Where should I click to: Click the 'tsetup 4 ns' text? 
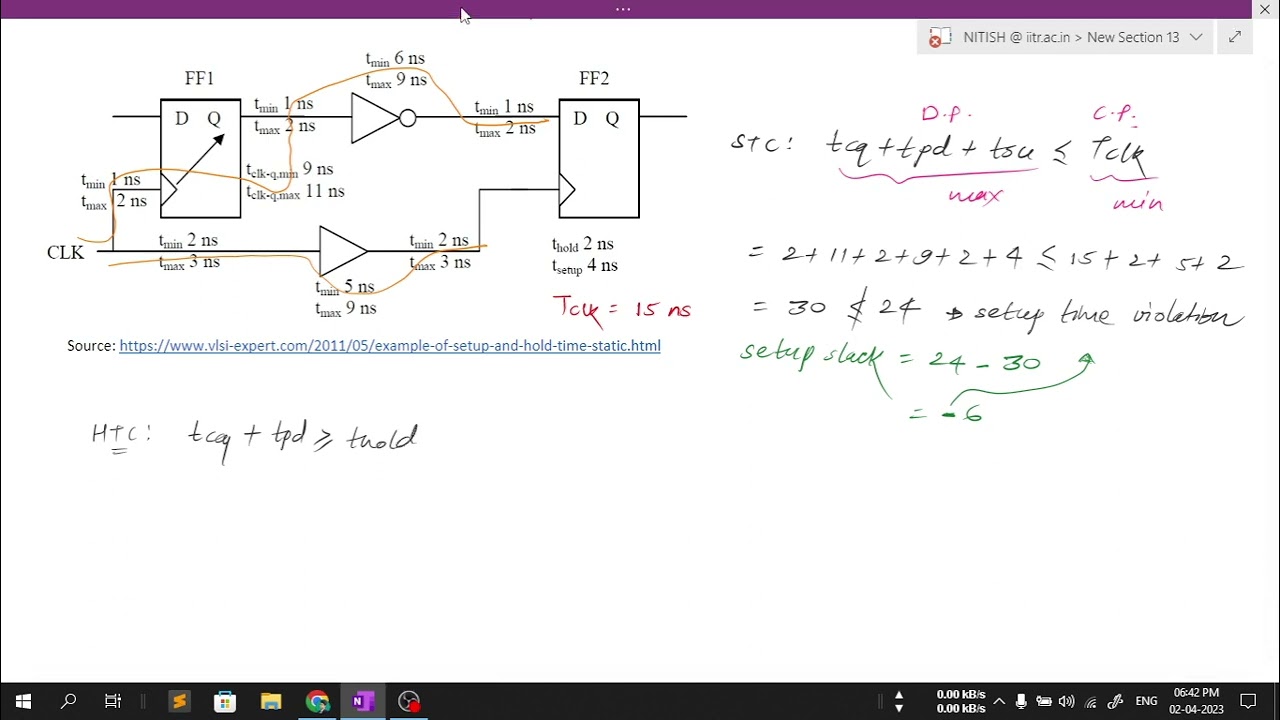click(585, 266)
